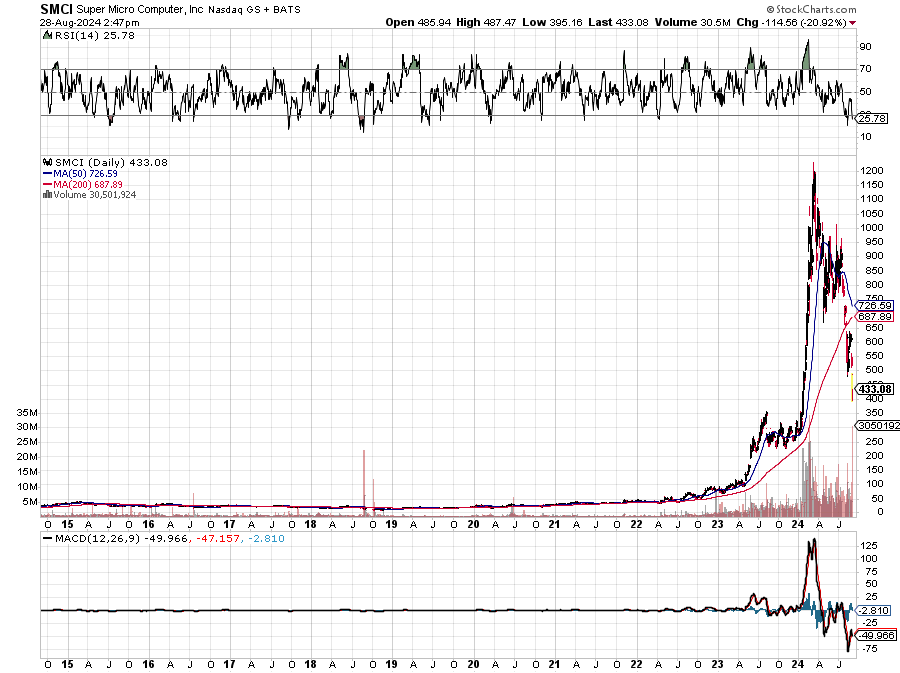Click the 5M volume axis label

[30, 501]
